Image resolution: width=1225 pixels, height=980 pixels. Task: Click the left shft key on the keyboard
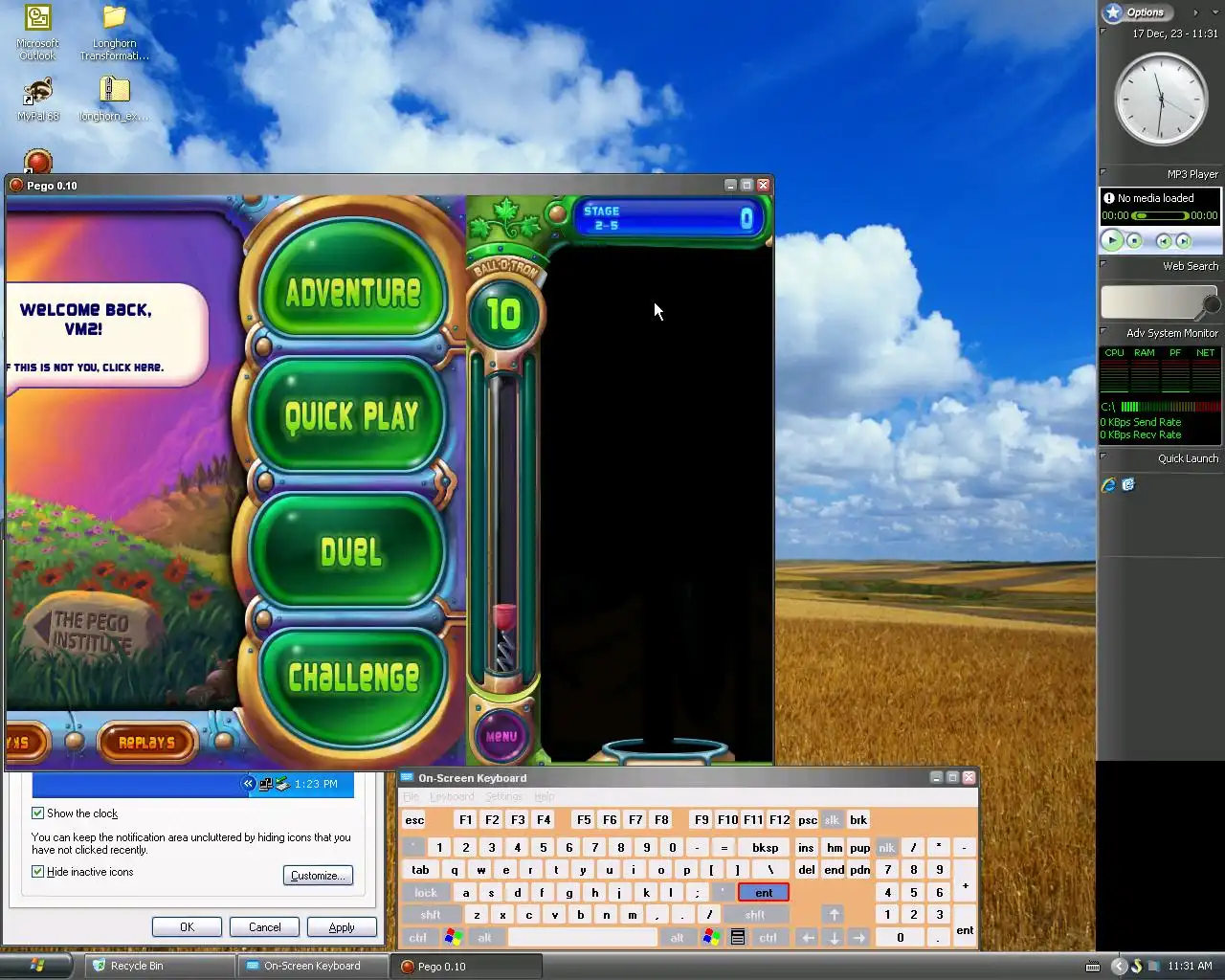(431, 915)
